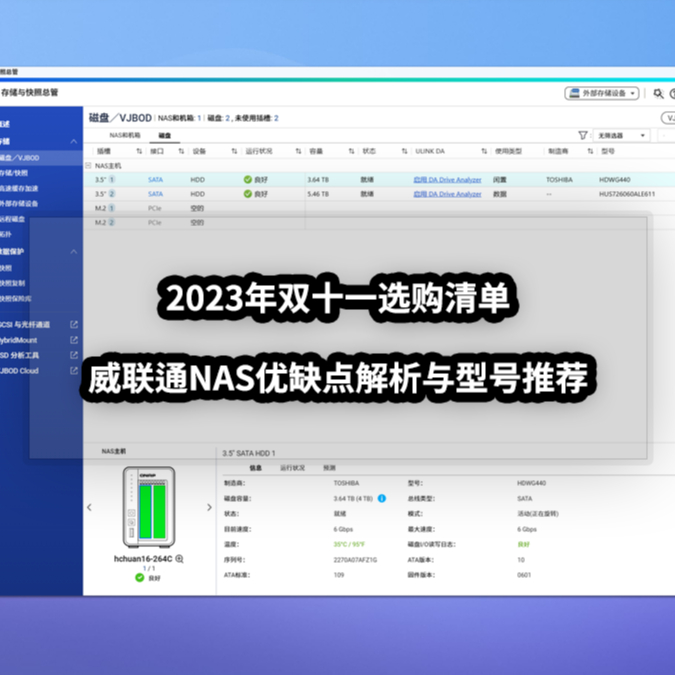Switch to the 预测 detail tab

329,468
